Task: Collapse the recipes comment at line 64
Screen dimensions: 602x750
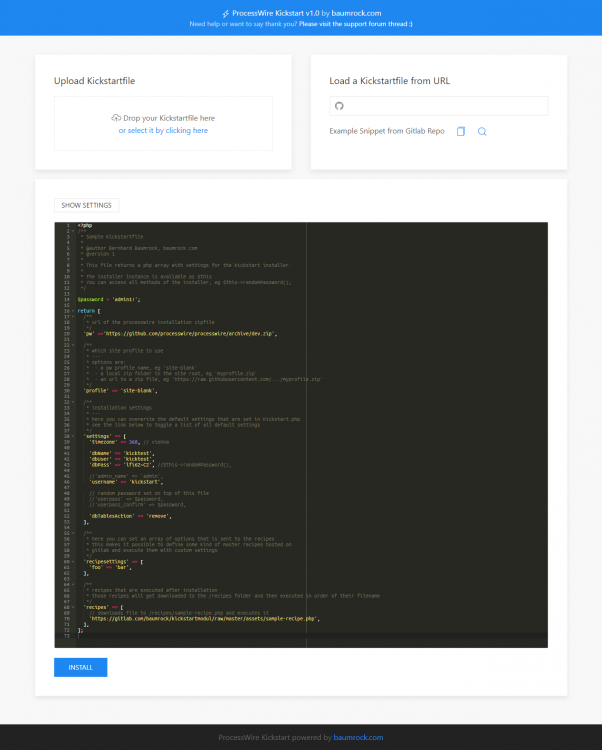Action: click(x=73, y=585)
